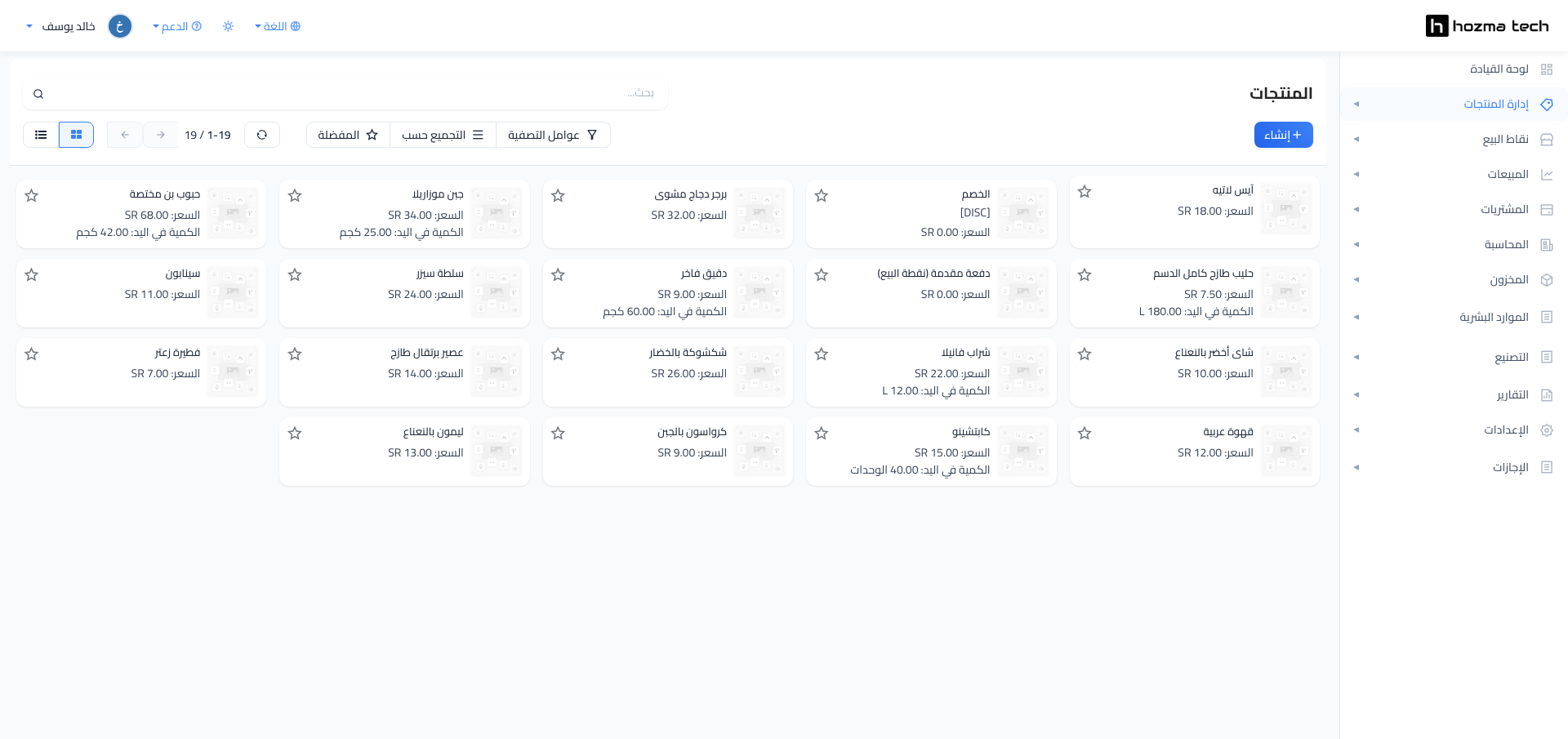Image resolution: width=1568 pixels, height=739 pixels.
Task: Switch to list view layout
Action: pyautogui.click(x=41, y=135)
